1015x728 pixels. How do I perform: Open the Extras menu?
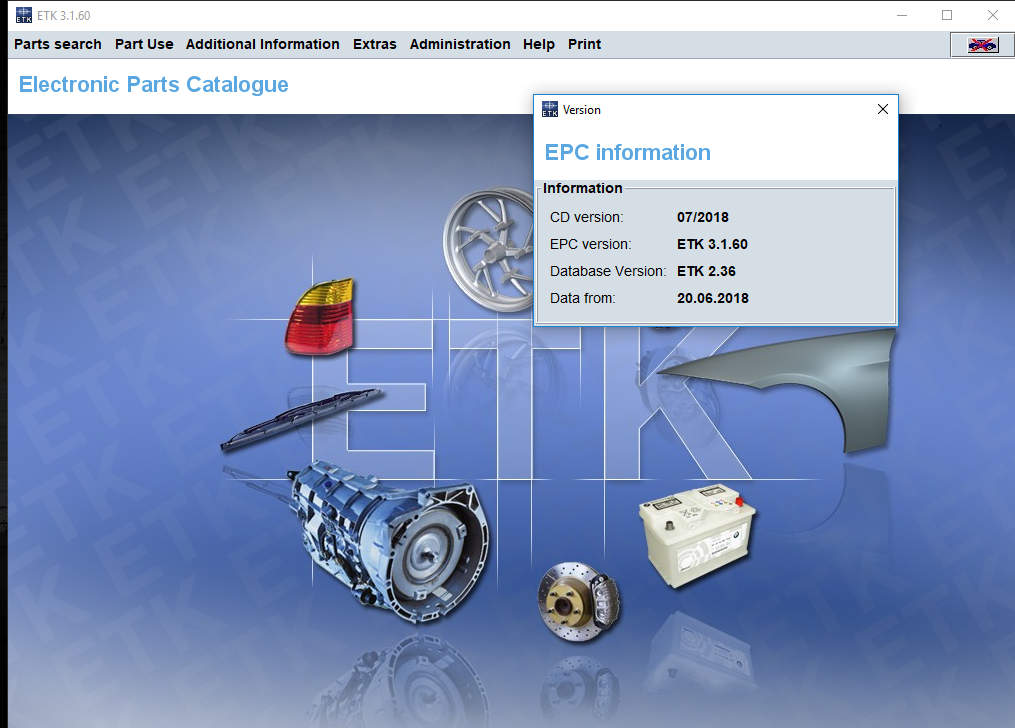[x=374, y=44]
